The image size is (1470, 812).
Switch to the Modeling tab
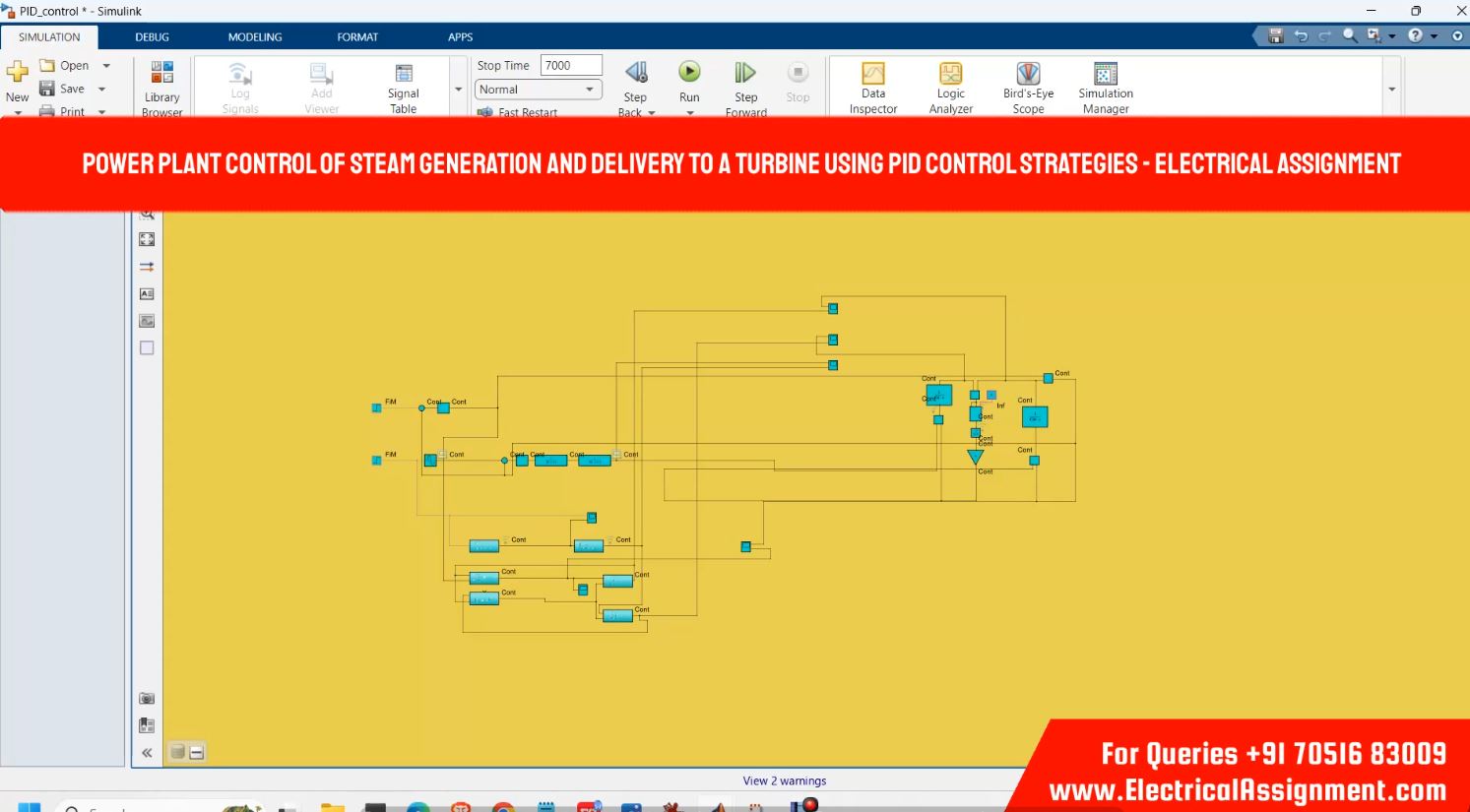[255, 37]
